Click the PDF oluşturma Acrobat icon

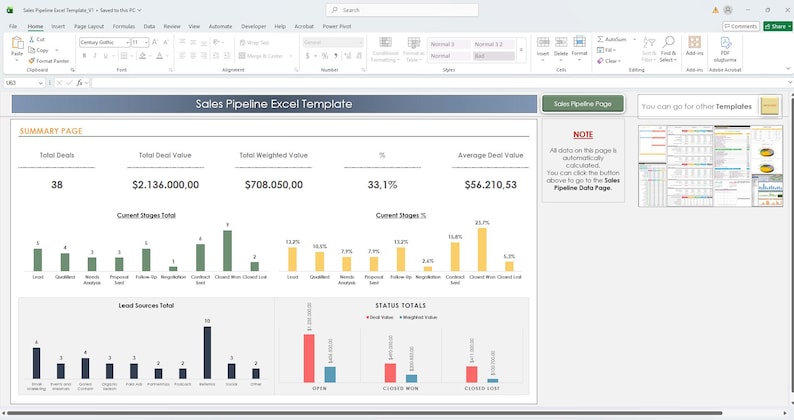coord(726,43)
